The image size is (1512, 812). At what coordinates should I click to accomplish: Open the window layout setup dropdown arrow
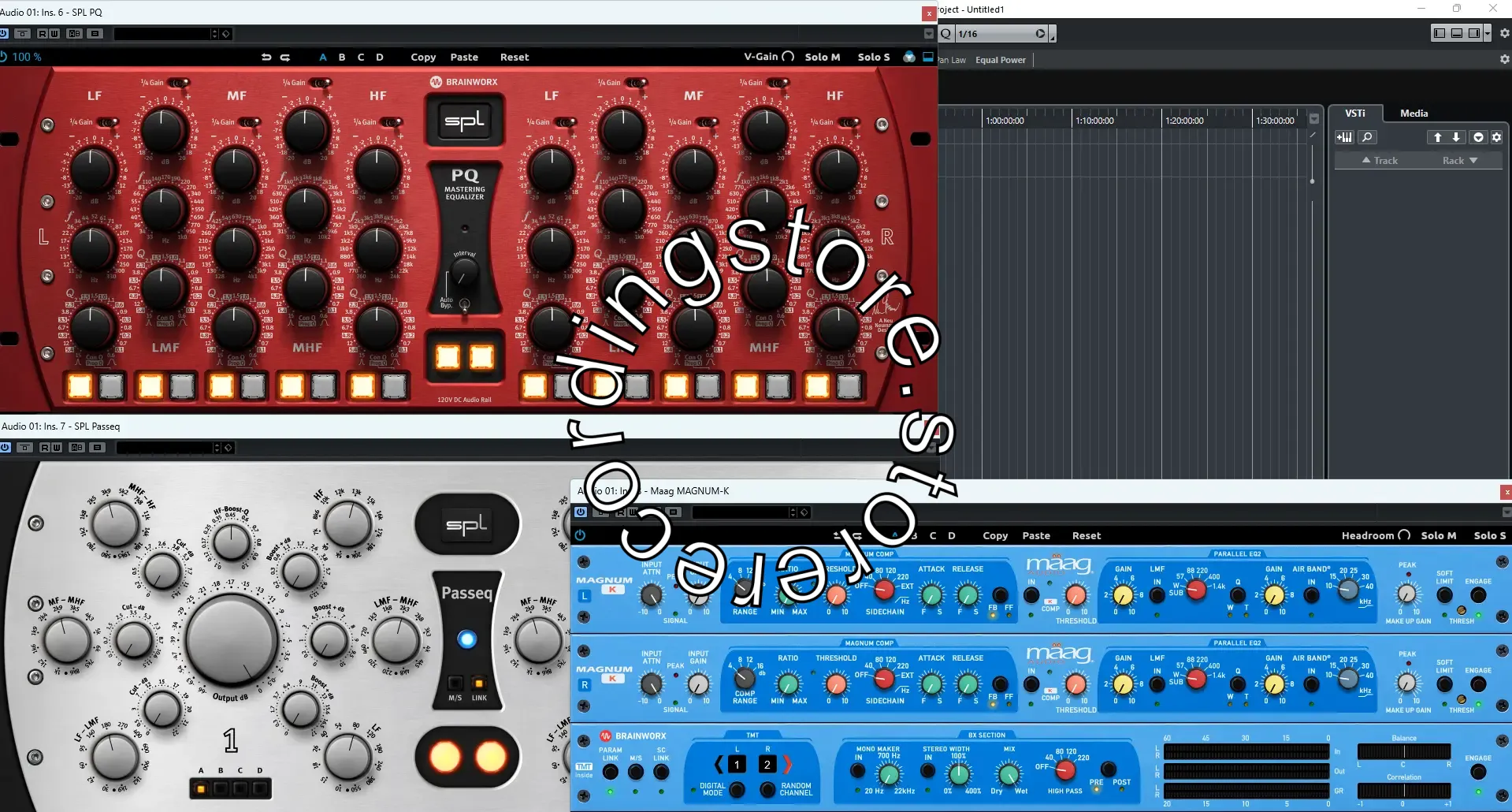coord(1487,33)
